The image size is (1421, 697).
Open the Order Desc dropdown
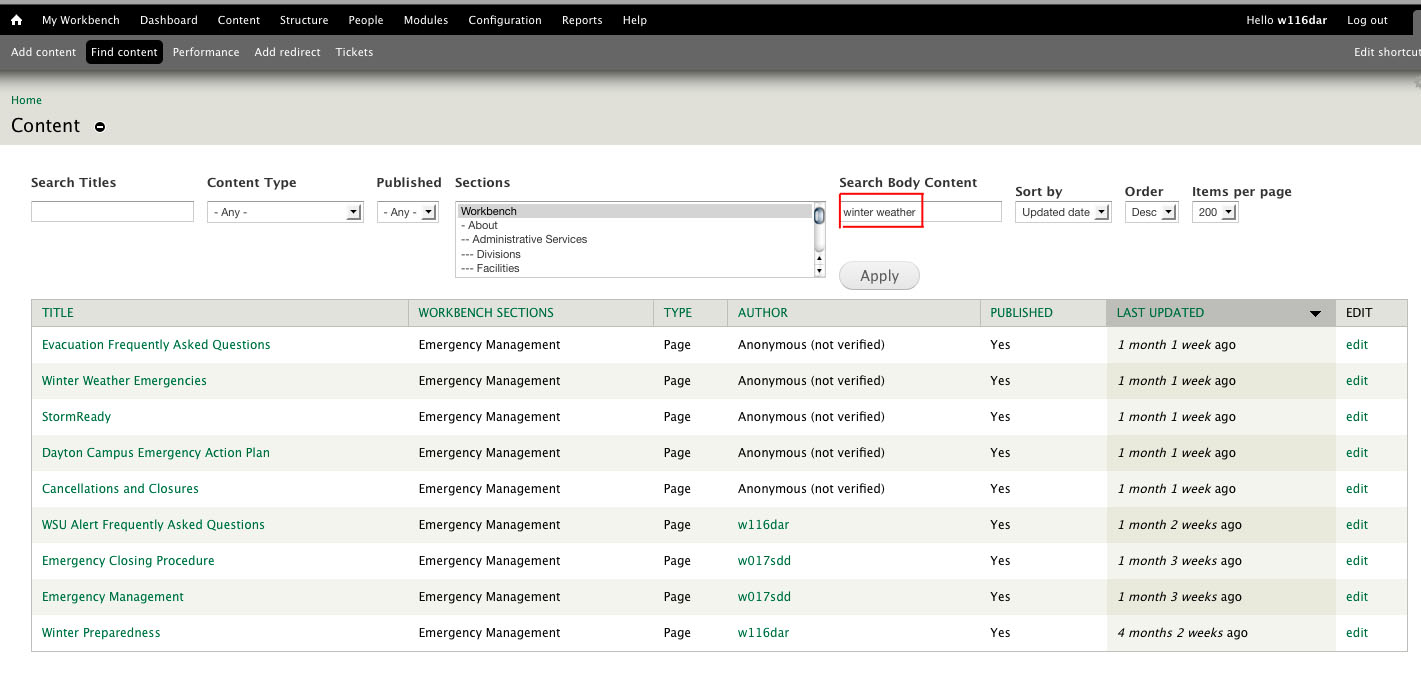(x=1152, y=212)
